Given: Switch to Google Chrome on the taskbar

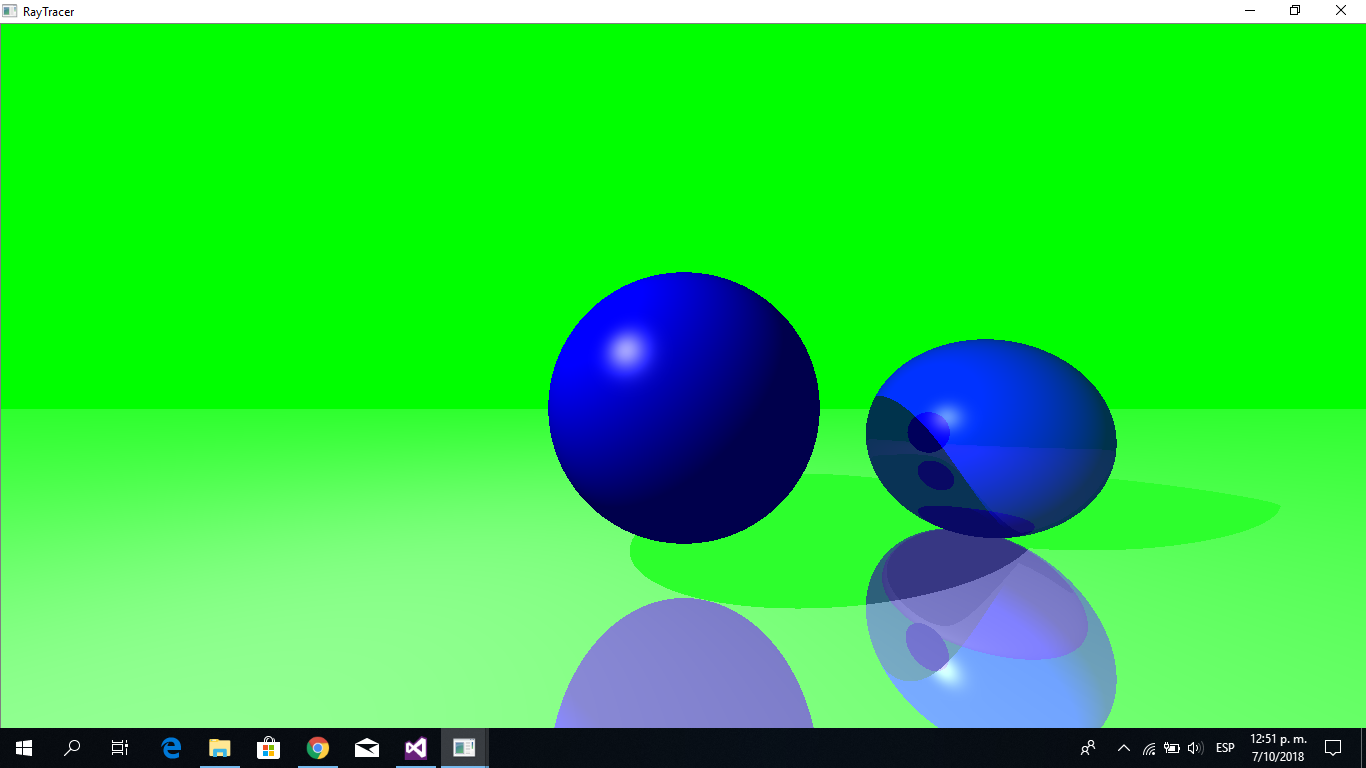Looking at the screenshot, I should coord(318,748).
